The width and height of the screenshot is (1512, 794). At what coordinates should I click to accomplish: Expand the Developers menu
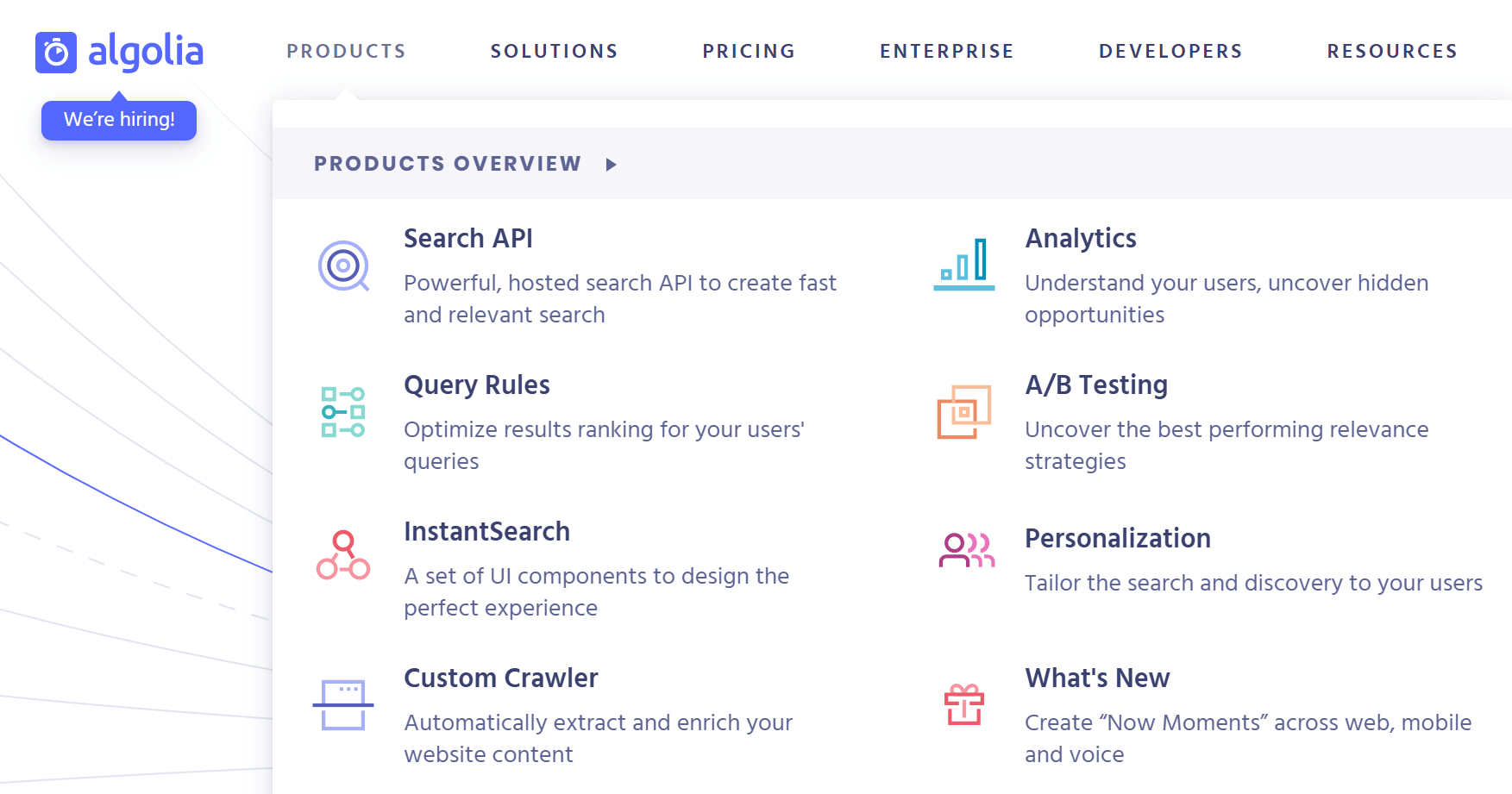click(1170, 52)
